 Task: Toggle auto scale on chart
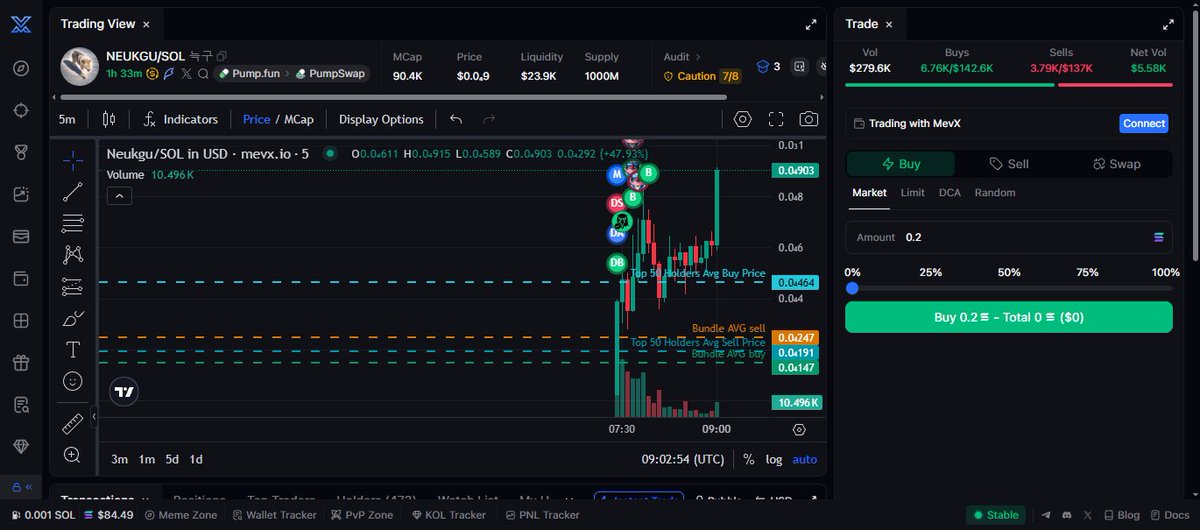[x=805, y=459]
